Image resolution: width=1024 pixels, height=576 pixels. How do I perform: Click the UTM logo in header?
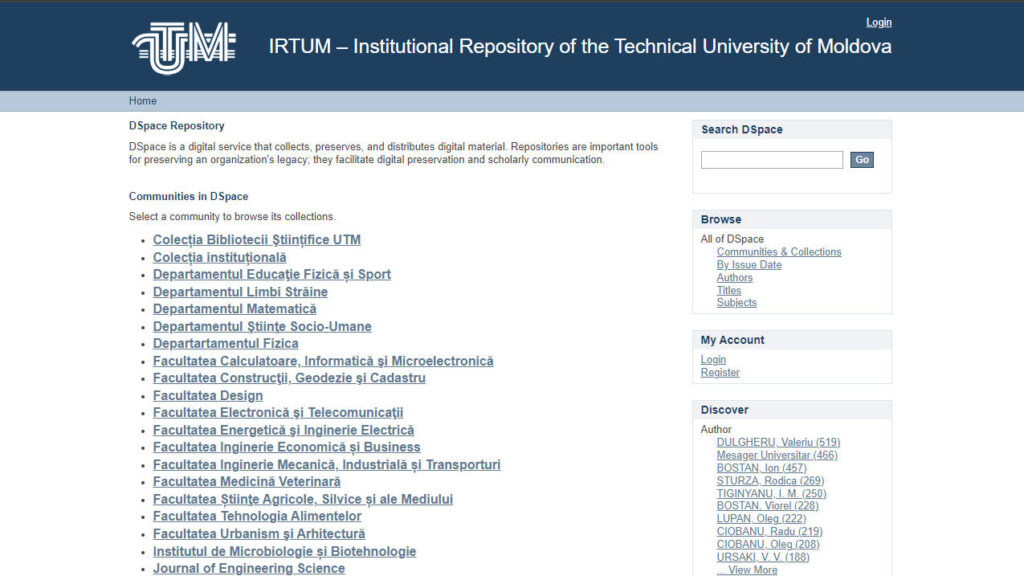184,48
